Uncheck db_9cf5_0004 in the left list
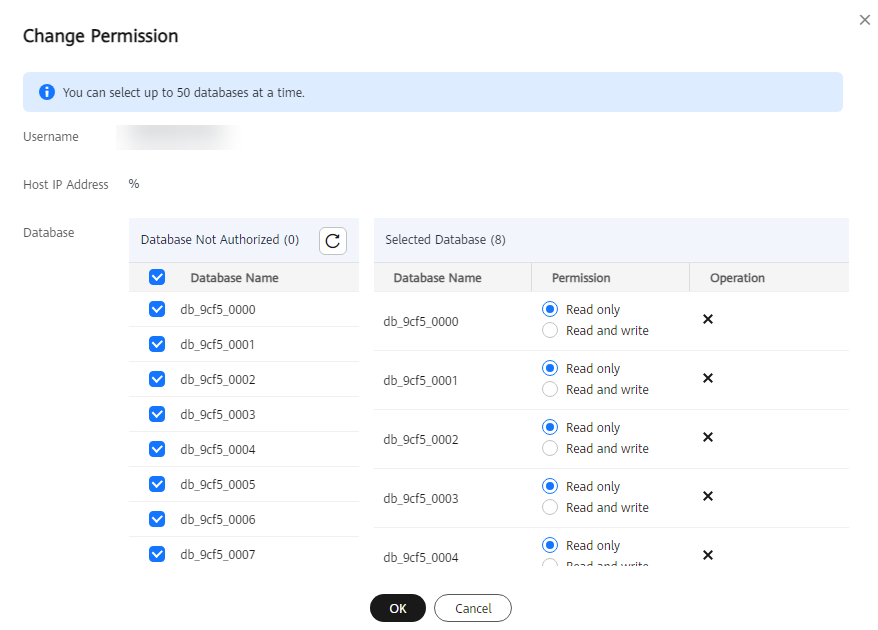Image resolution: width=878 pixels, height=630 pixels. 157,449
